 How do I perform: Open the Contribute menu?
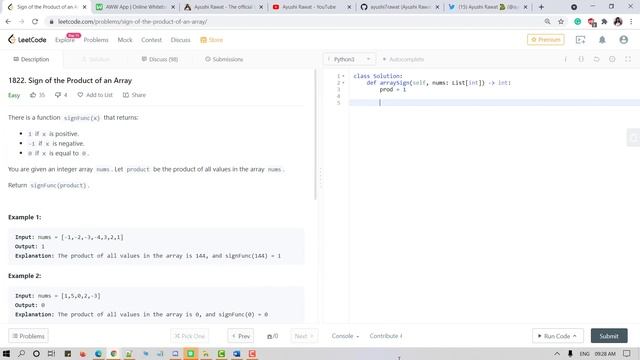pyautogui.click(x=386, y=336)
